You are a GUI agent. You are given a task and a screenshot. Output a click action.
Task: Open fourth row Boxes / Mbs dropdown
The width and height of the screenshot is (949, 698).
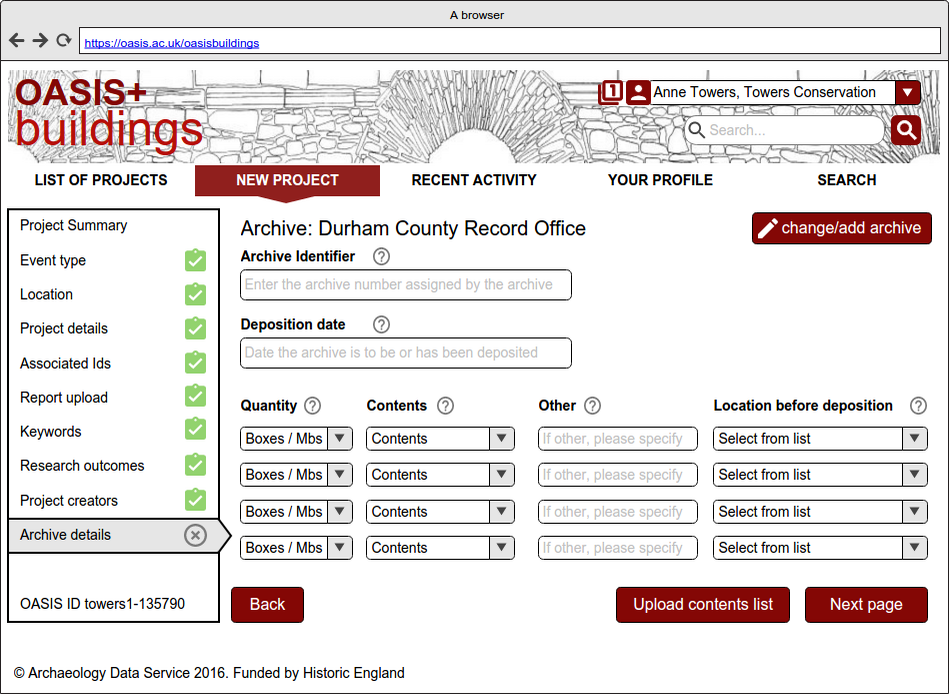click(297, 548)
